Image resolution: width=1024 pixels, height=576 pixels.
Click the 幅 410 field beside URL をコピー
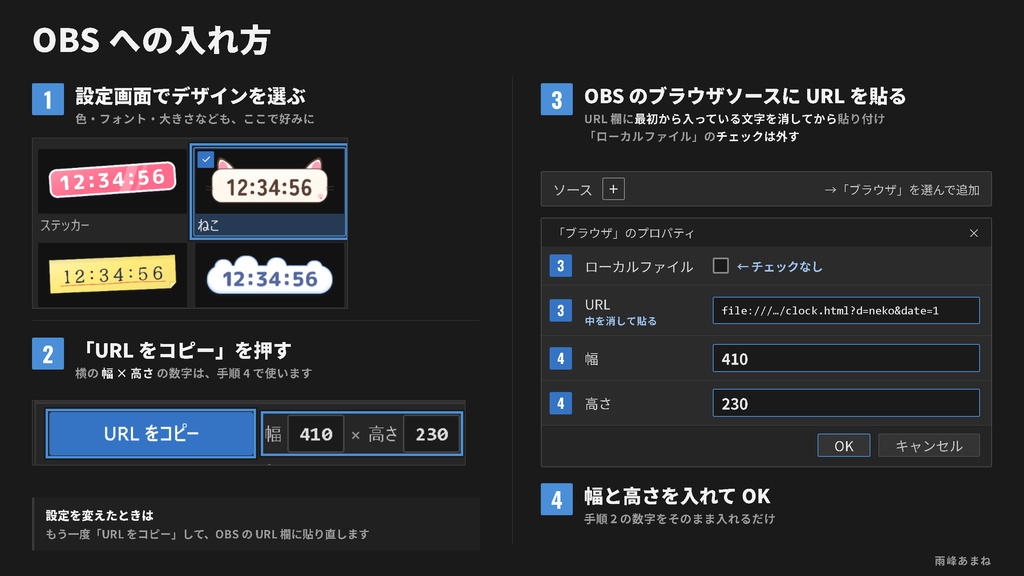pos(315,434)
